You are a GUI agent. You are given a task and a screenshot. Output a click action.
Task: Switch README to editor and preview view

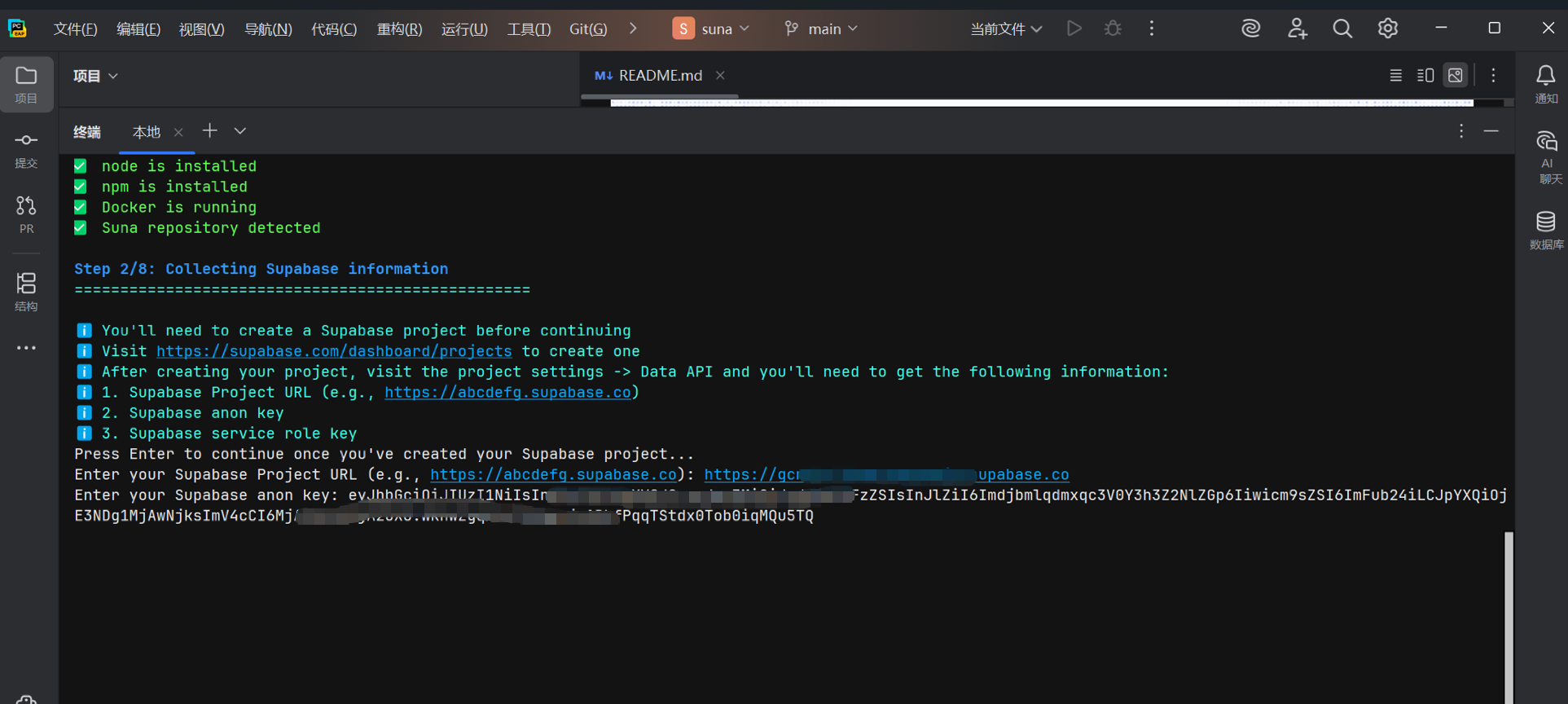pos(1425,75)
